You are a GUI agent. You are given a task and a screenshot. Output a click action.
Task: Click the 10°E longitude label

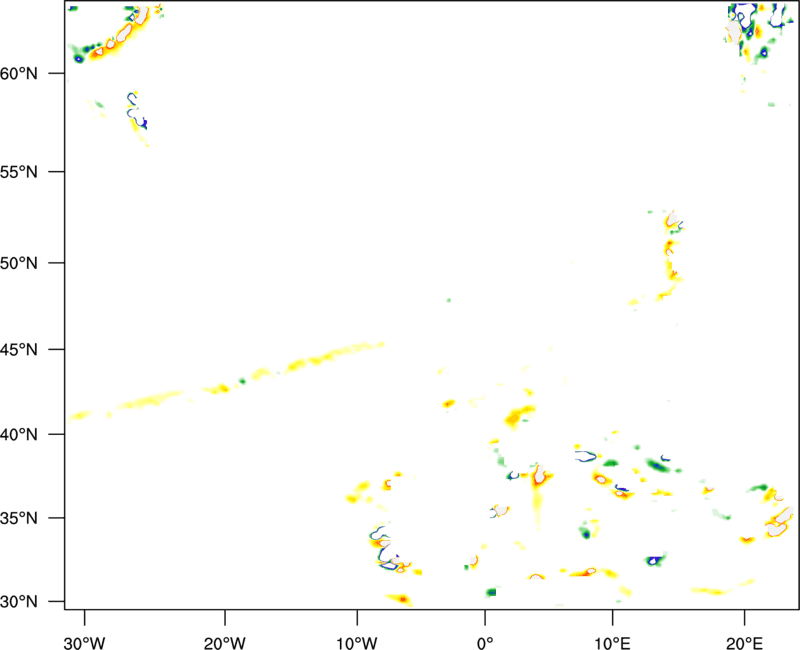tap(612, 643)
